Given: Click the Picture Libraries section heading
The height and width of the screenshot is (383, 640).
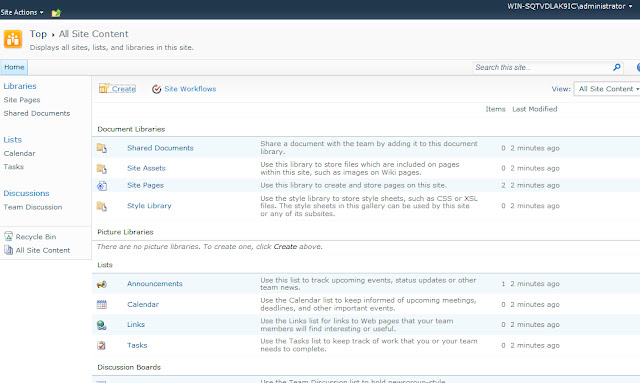Looking at the screenshot, I should pos(125,232).
